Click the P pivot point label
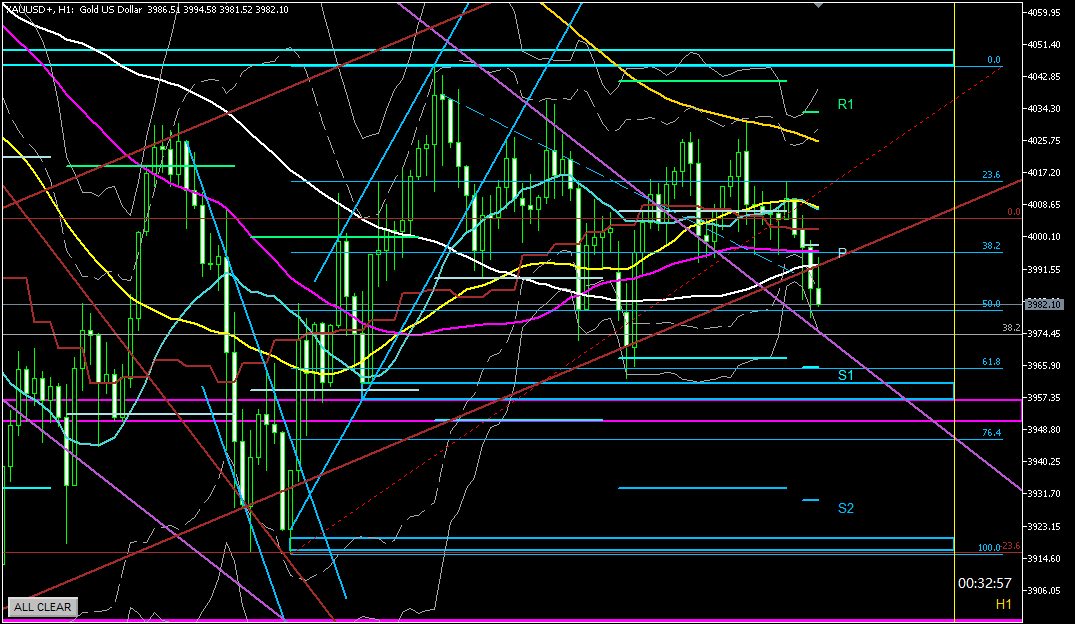The height and width of the screenshot is (624, 1075). click(x=842, y=252)
